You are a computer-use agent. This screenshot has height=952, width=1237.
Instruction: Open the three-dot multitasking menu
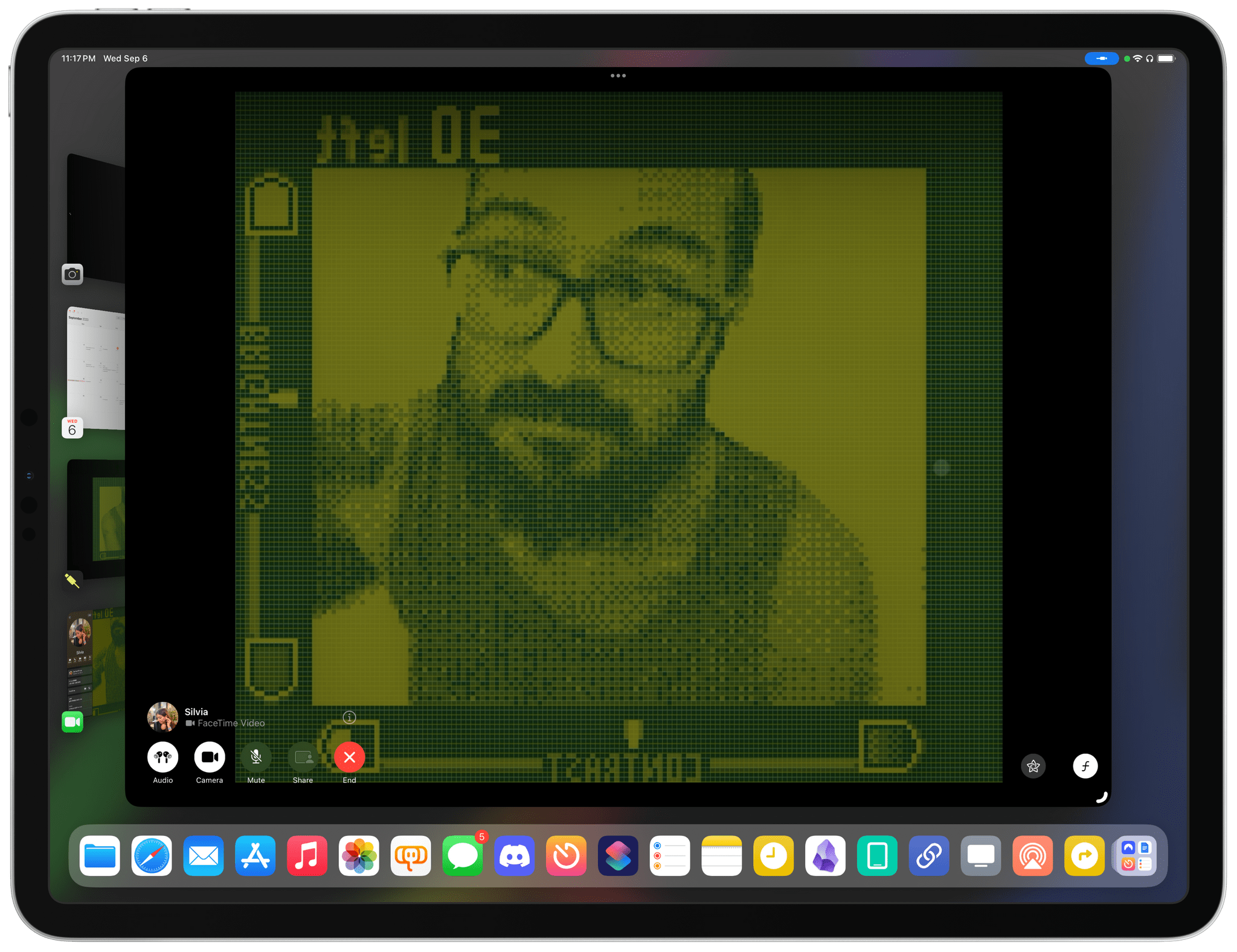(618, 76)
